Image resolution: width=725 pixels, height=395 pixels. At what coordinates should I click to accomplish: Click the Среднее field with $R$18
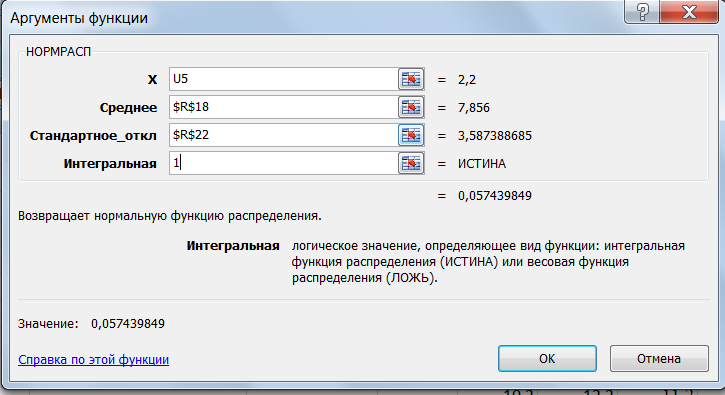(x=283, y=107)
